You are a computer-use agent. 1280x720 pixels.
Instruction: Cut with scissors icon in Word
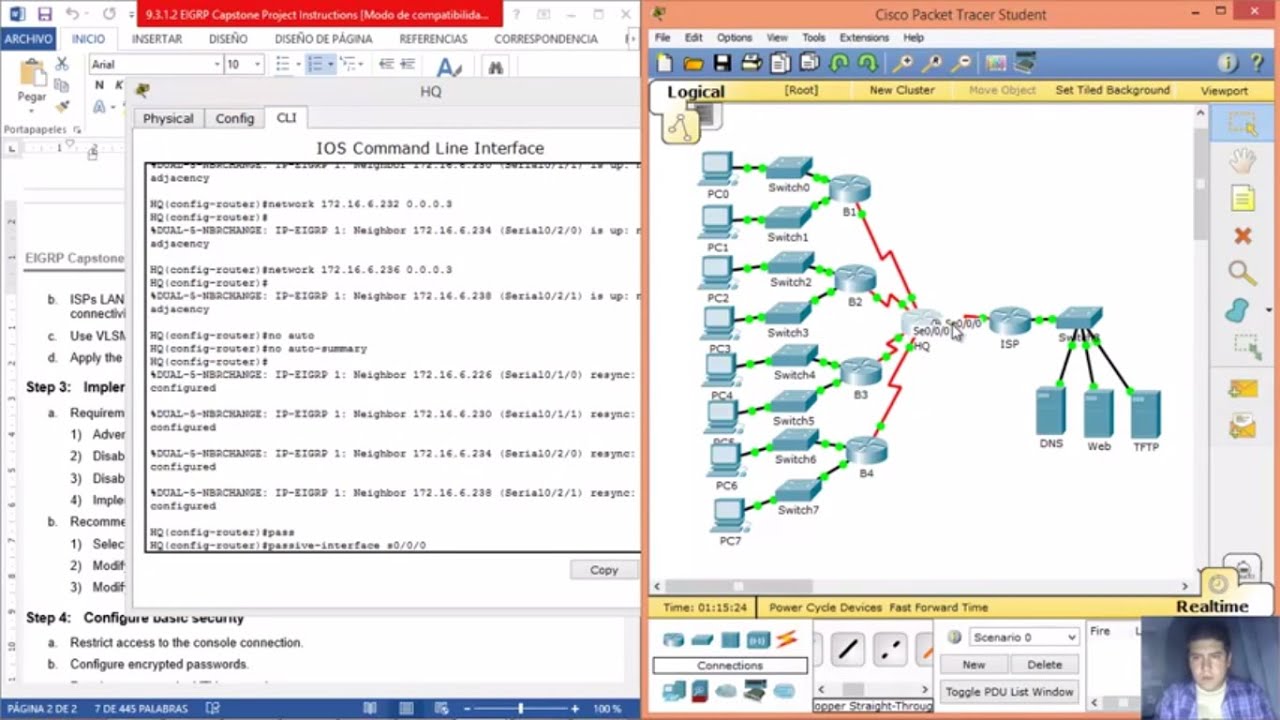(x=61, y=63)
